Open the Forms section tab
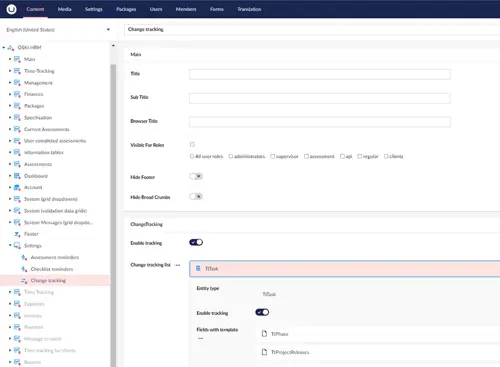 [217, 9]
